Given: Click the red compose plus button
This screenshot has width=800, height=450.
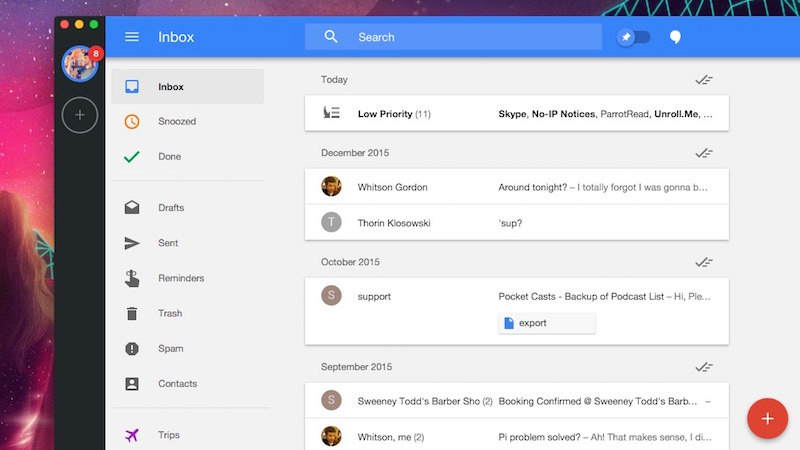Looking at the screenshot, I should coord(767,418).
